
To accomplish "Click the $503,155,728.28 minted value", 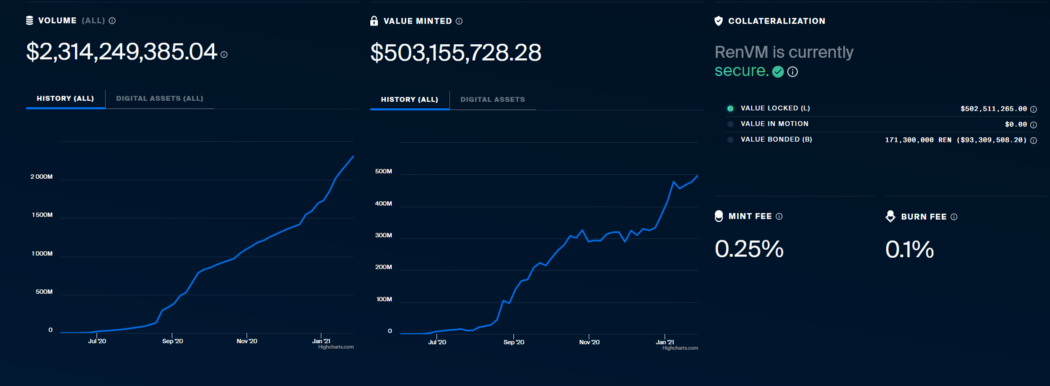I will coord(455,53).
